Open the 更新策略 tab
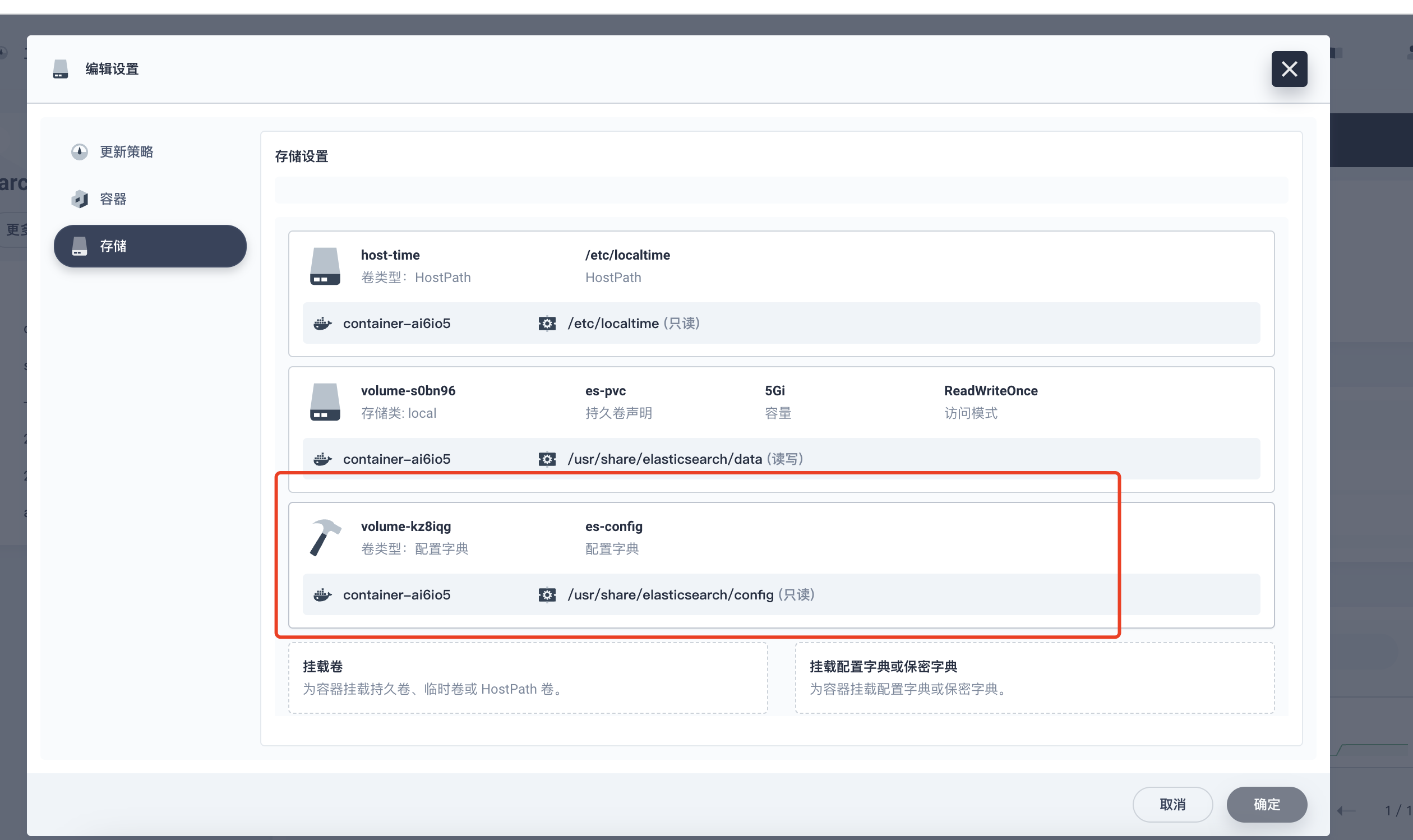This screenshot has width=1413, height=840. coord(150,152)
